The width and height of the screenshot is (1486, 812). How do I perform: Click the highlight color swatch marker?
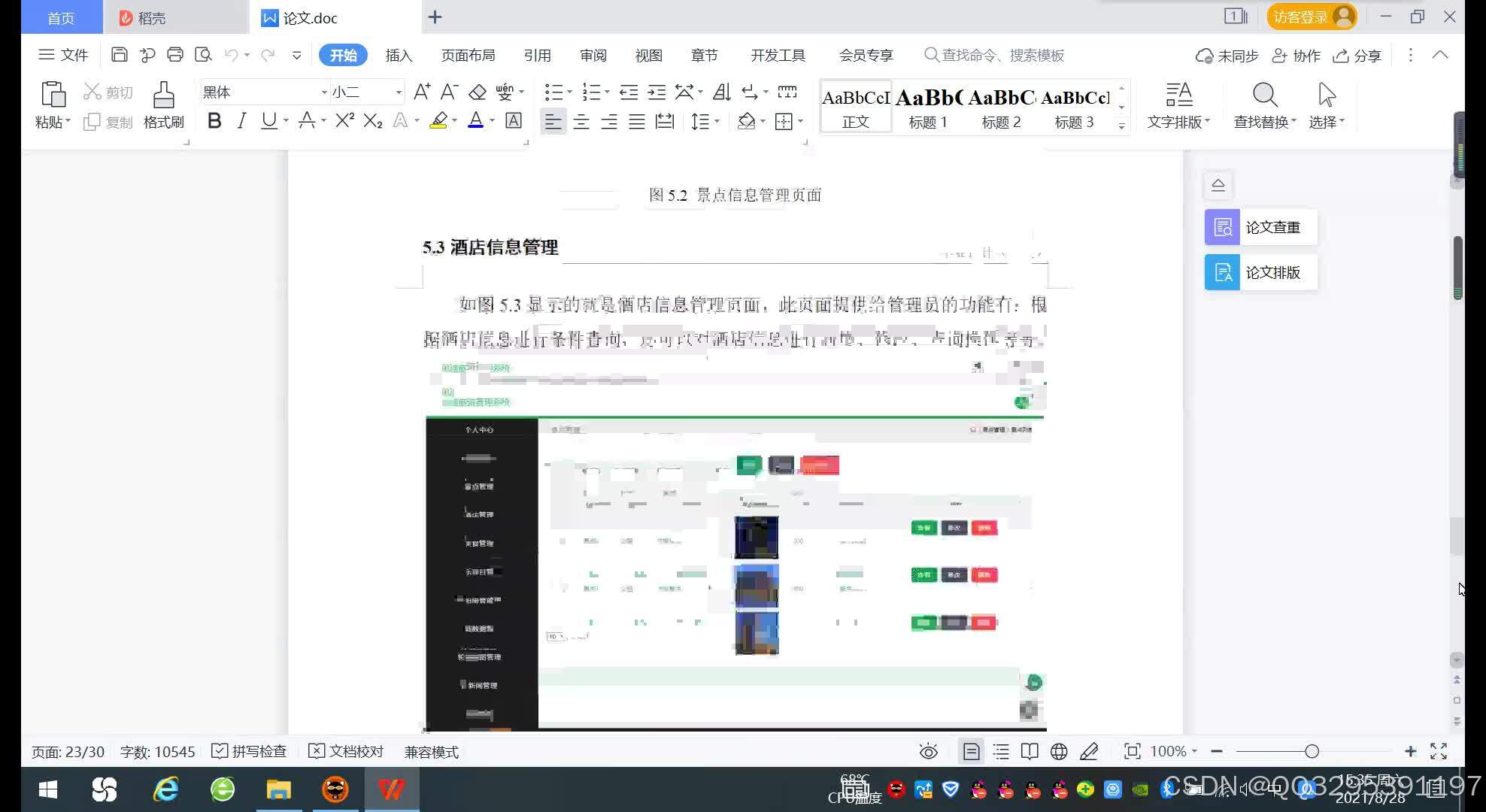[438, 120]
